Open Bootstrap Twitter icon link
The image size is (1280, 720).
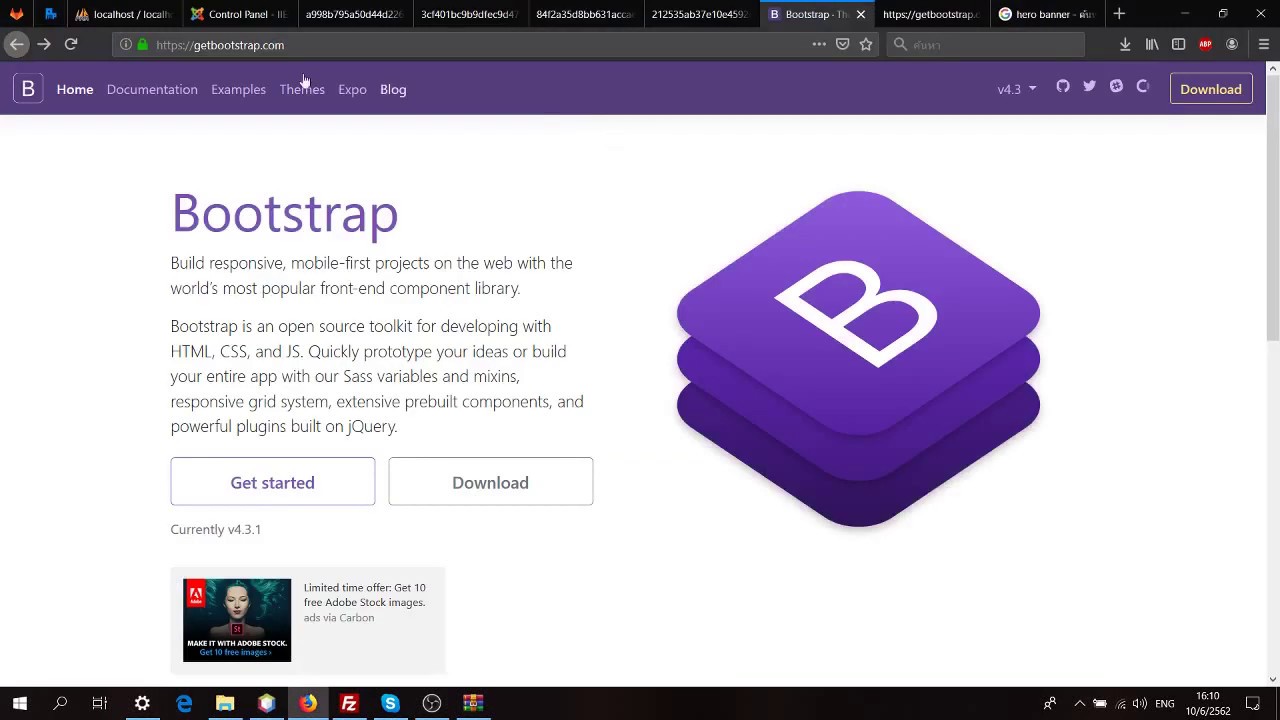1089,86
